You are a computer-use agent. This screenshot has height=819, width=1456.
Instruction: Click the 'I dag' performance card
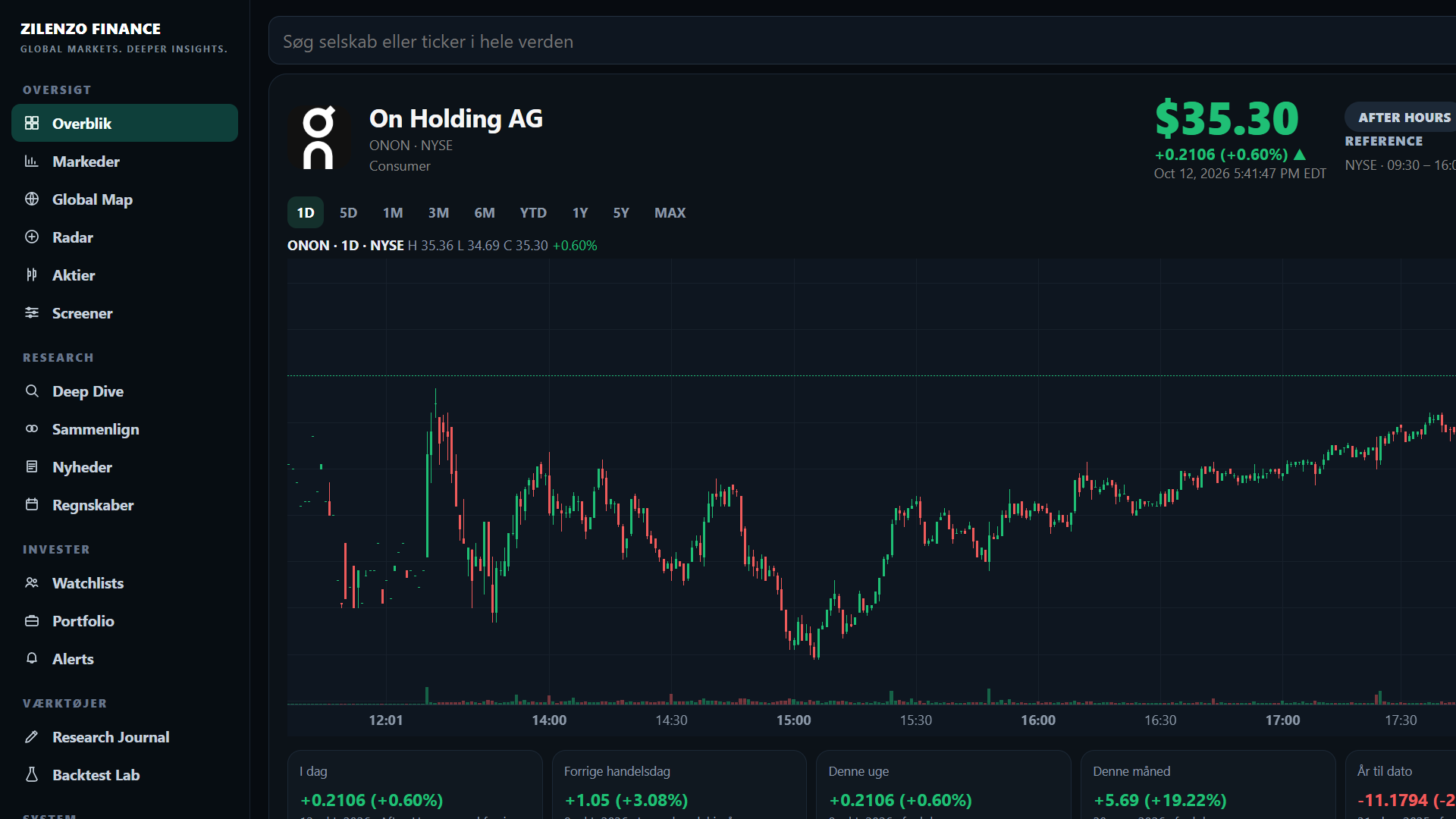coord(415,785)
